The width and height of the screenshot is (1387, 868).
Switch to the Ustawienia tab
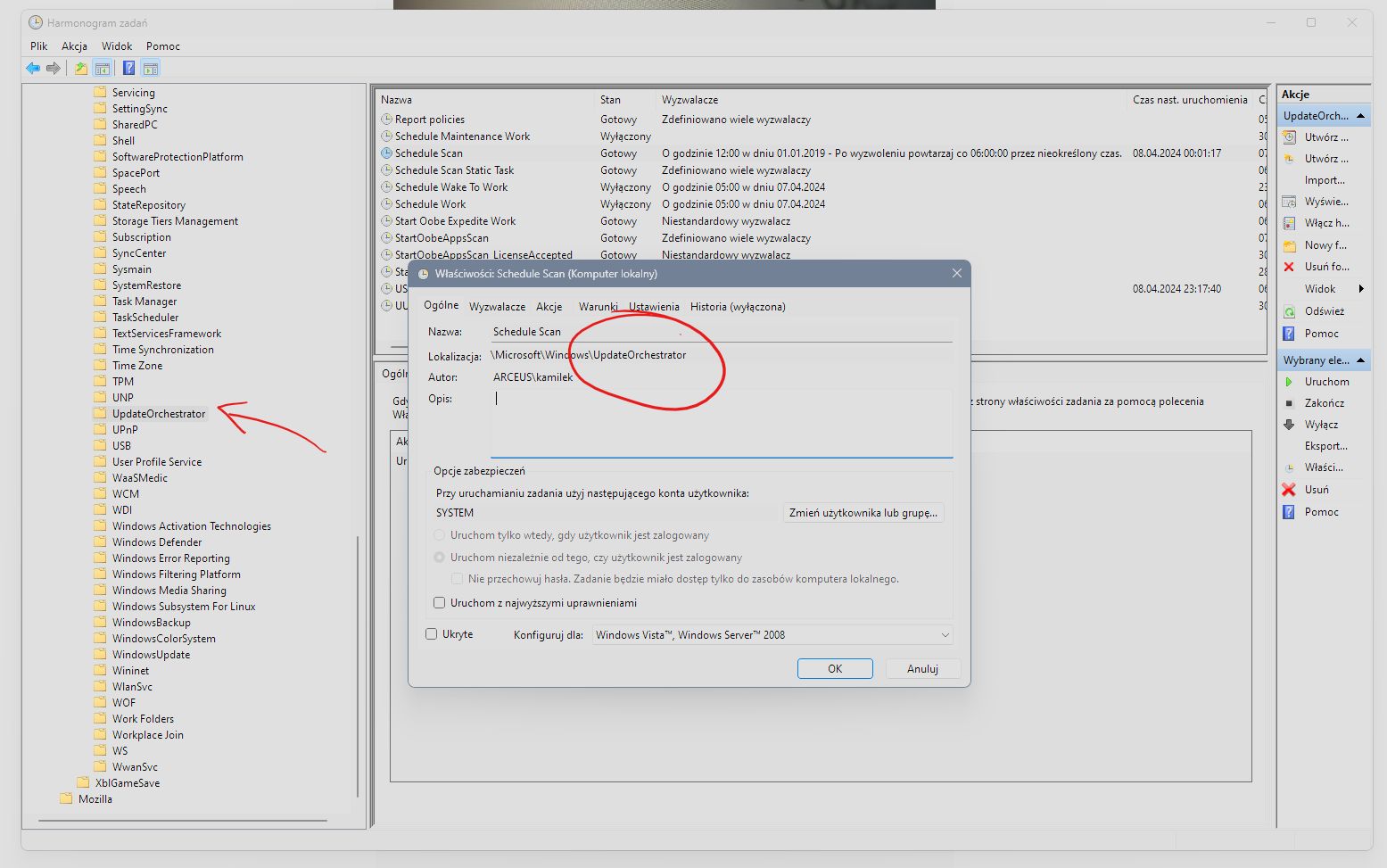pos(654,307)
